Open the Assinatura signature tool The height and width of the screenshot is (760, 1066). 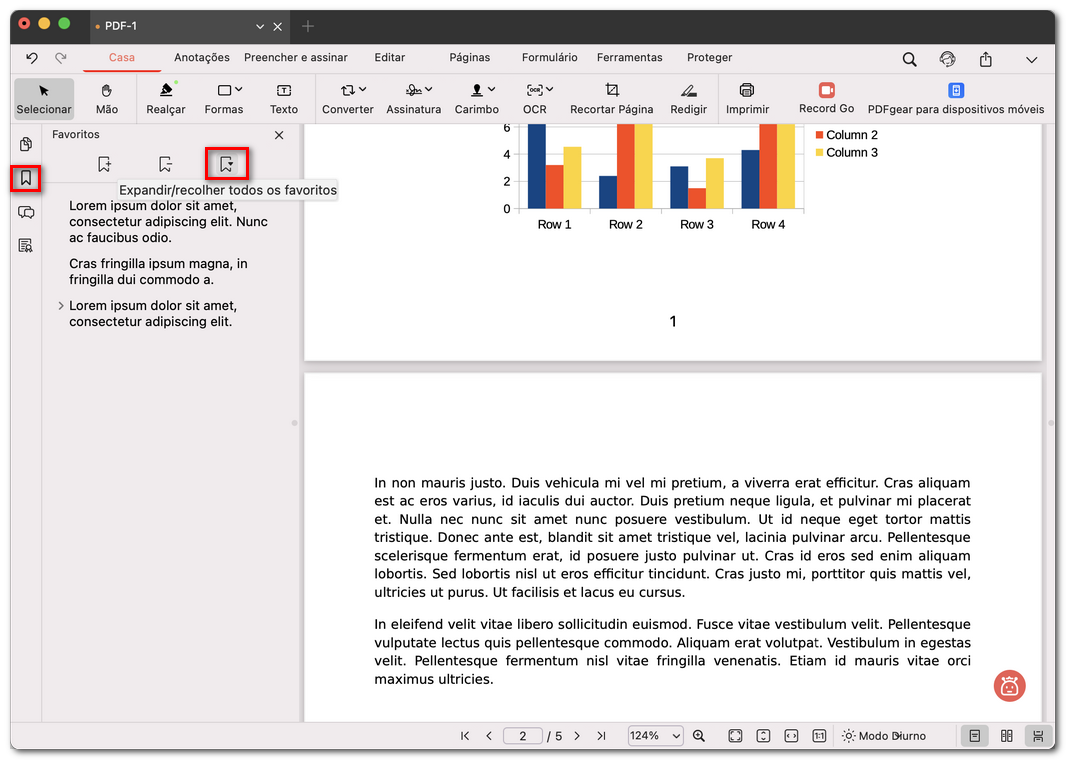click(x=413, y=98)
